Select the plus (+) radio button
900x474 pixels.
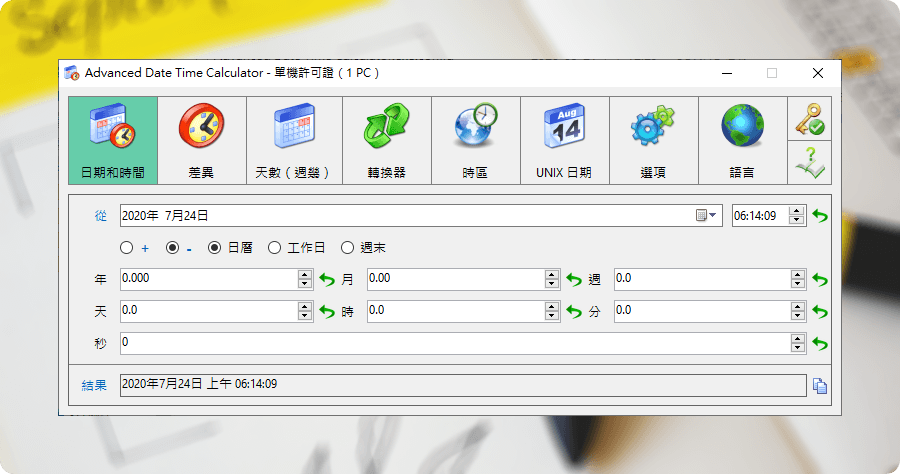pos(127,248)
